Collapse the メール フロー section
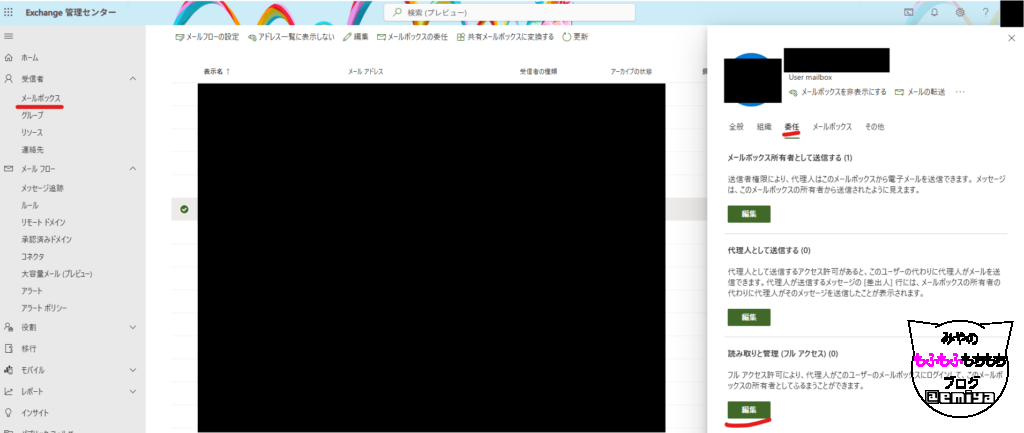Screen dimensions: 1024x433 tap(133, 169)
